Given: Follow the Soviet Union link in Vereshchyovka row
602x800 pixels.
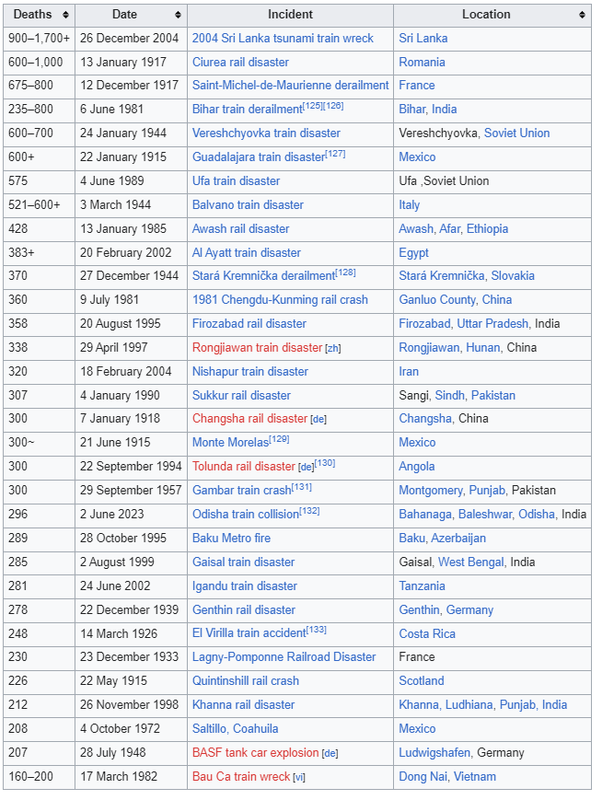Looking at the screenshot, I should (x=517, y=133).
